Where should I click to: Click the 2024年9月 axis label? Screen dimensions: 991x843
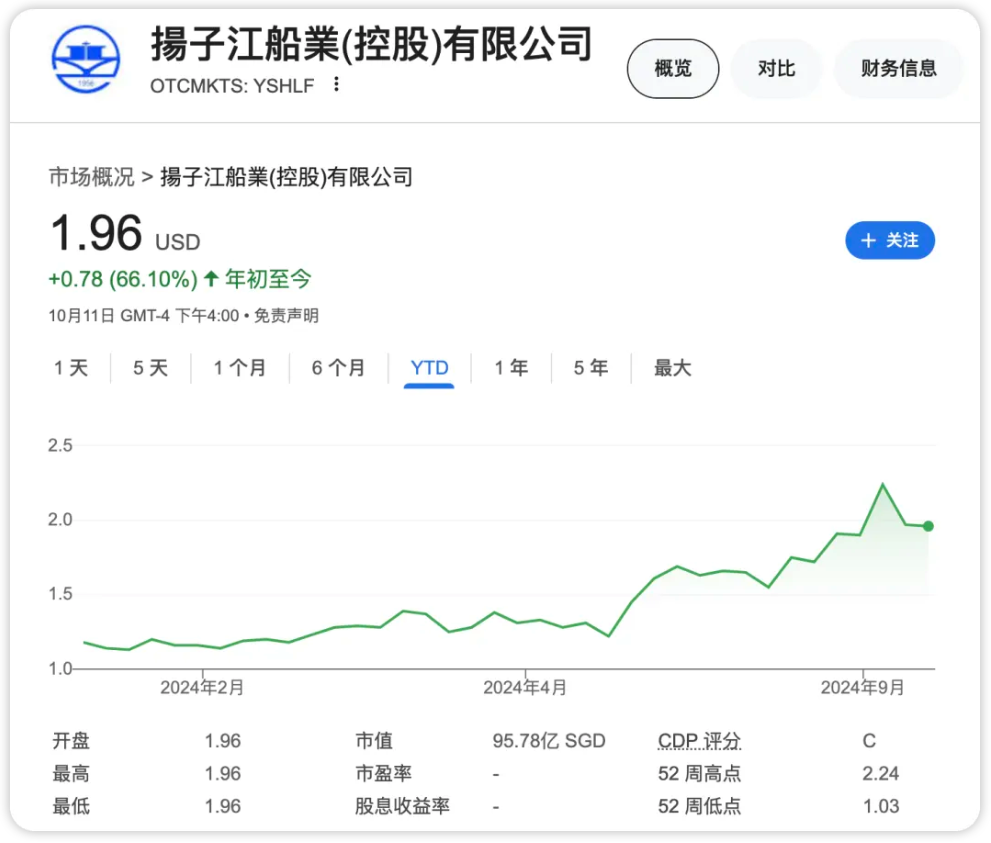click(x=863, y=688)
